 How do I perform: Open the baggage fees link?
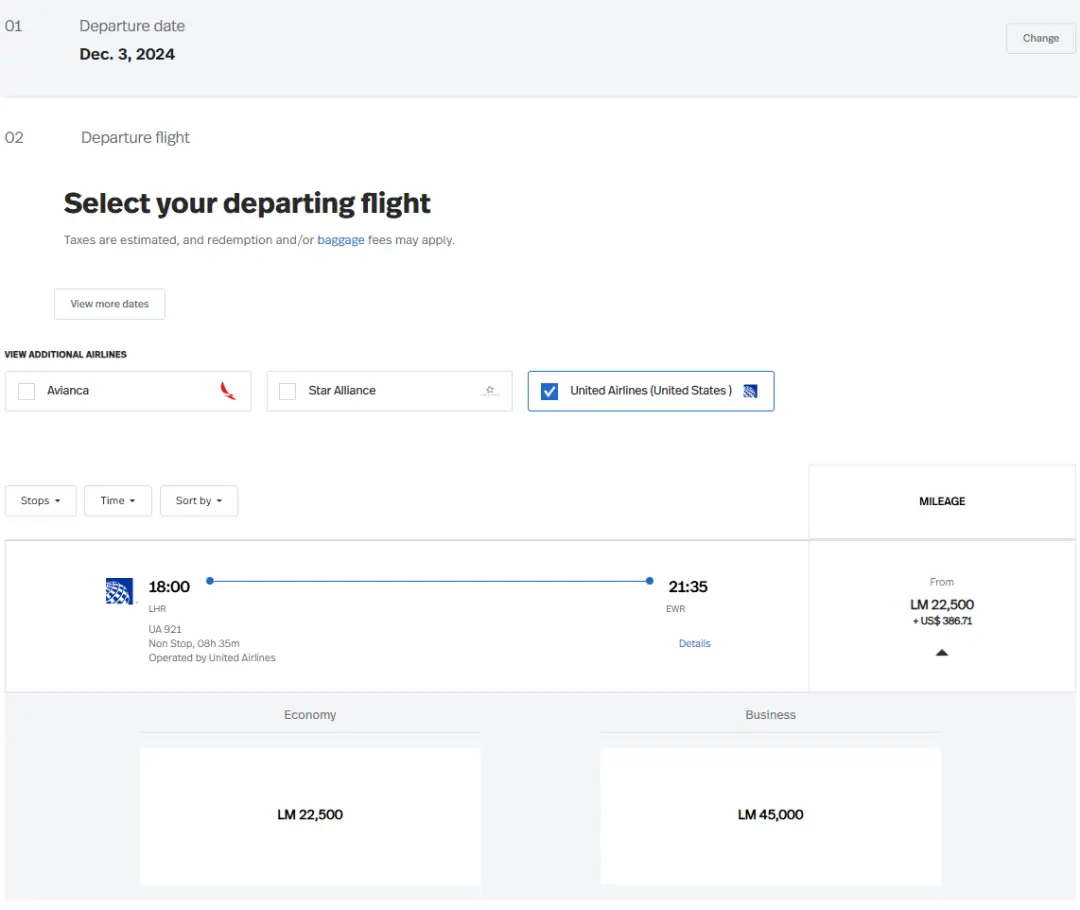[x=341, y=240]
